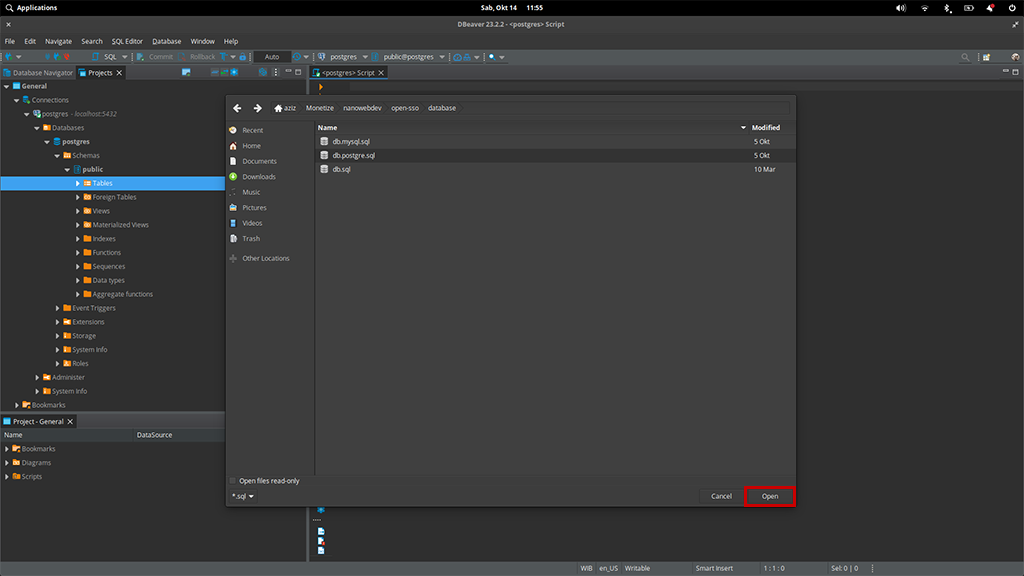The width and height of the screenshot is (1024, 576).
Task: Open the *.sql file filter dropdown
Action: (243, 496)
